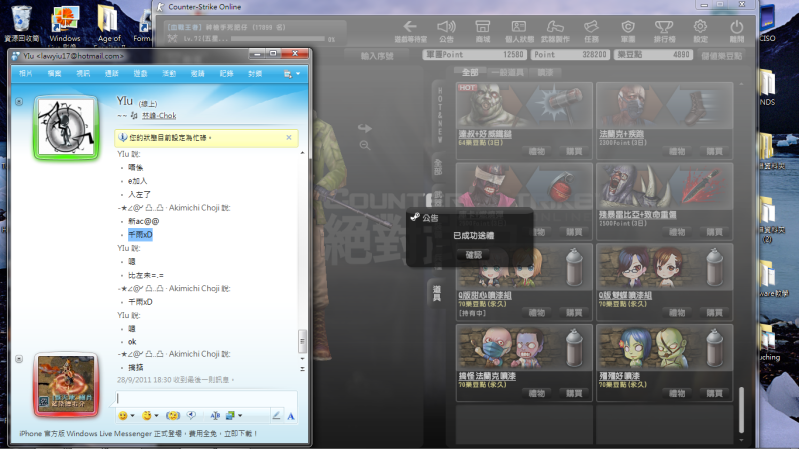The image size is (799, 449).
Task: Open 記錄 history menu in Messenger
Action: [x=226, y=74]
